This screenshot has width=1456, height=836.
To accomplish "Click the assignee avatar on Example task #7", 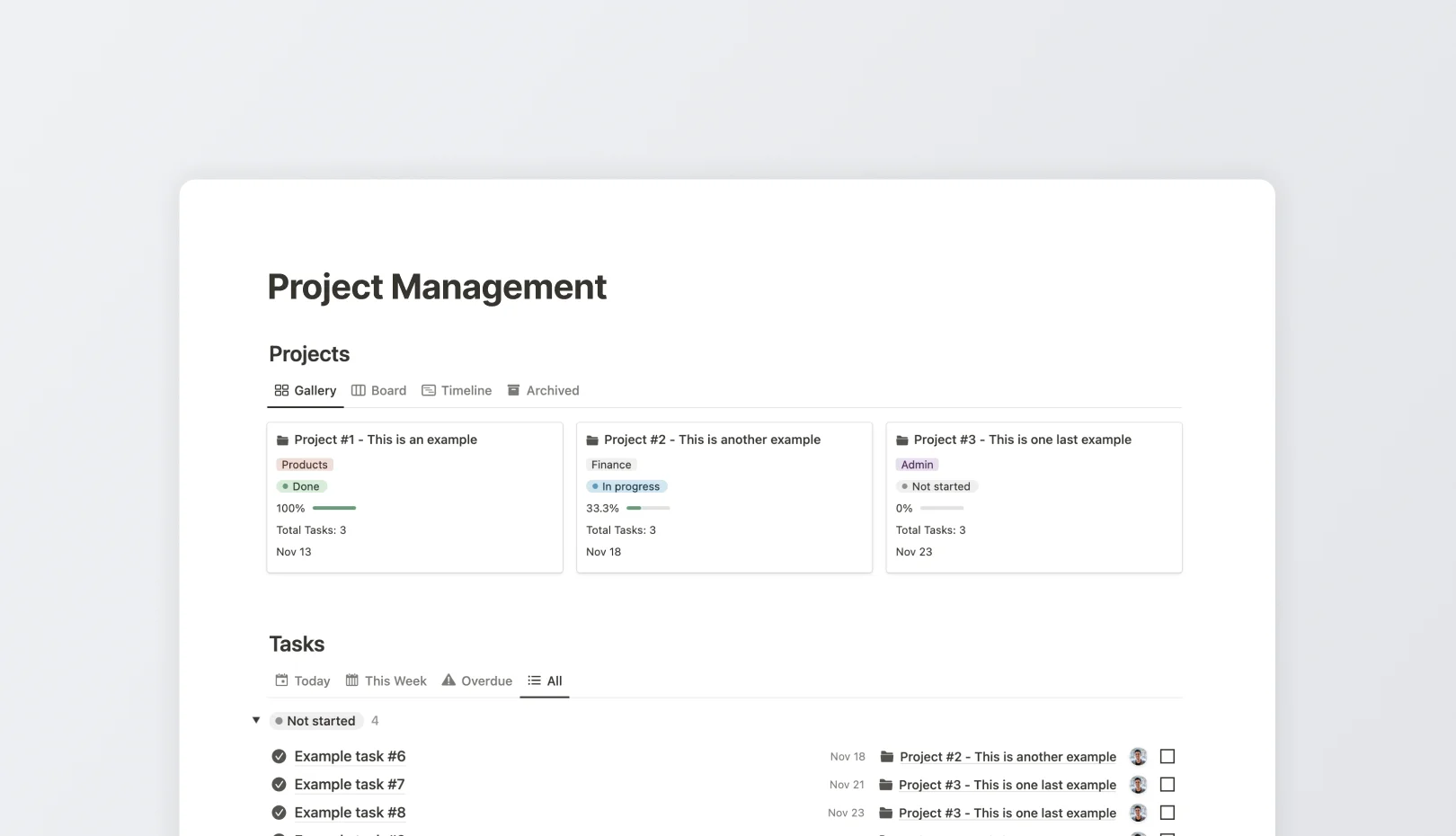I will (x=1138, y=784).
